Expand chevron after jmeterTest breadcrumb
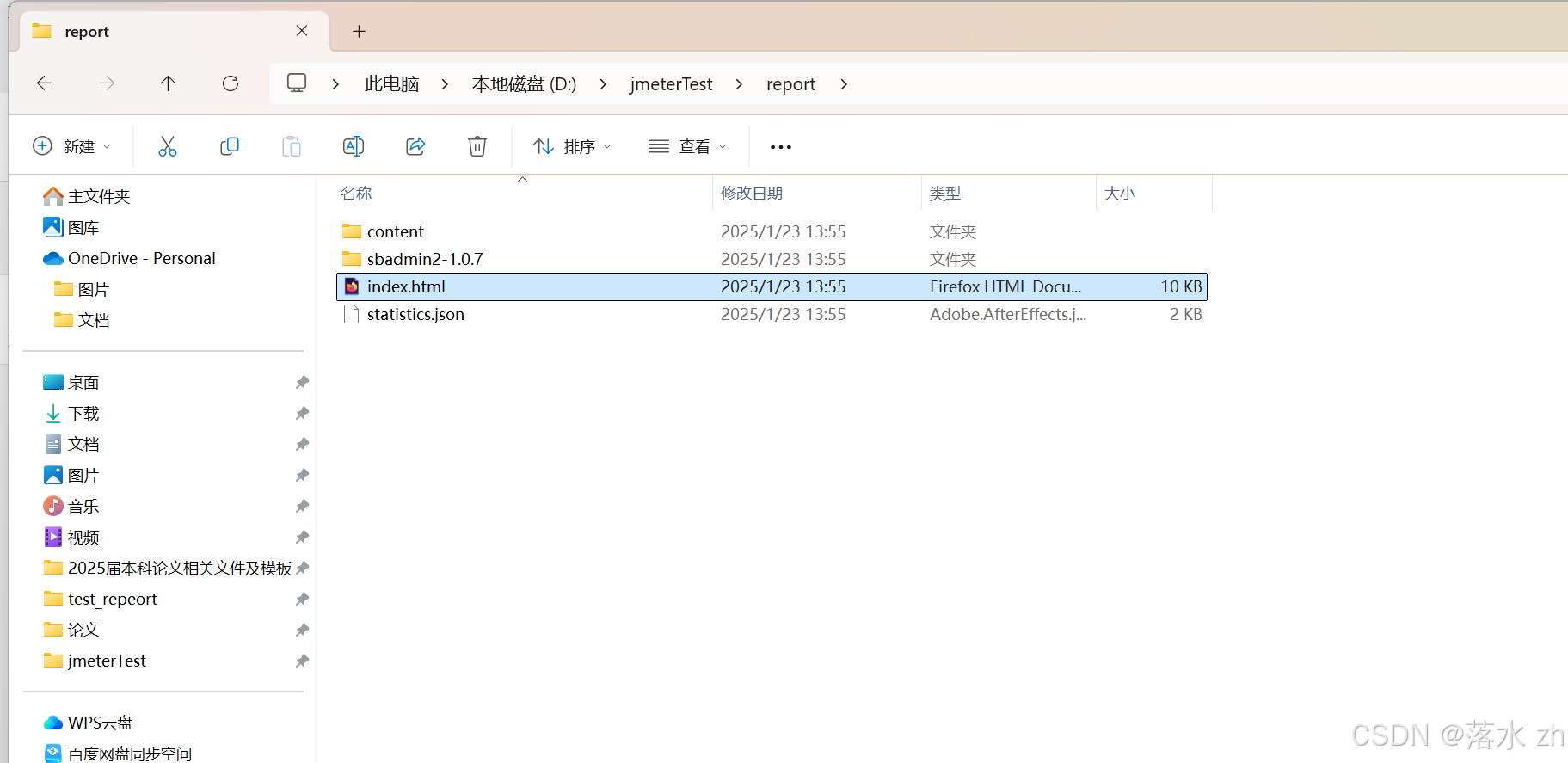This screenshot has height=763, width=1568. coord(739,84)
